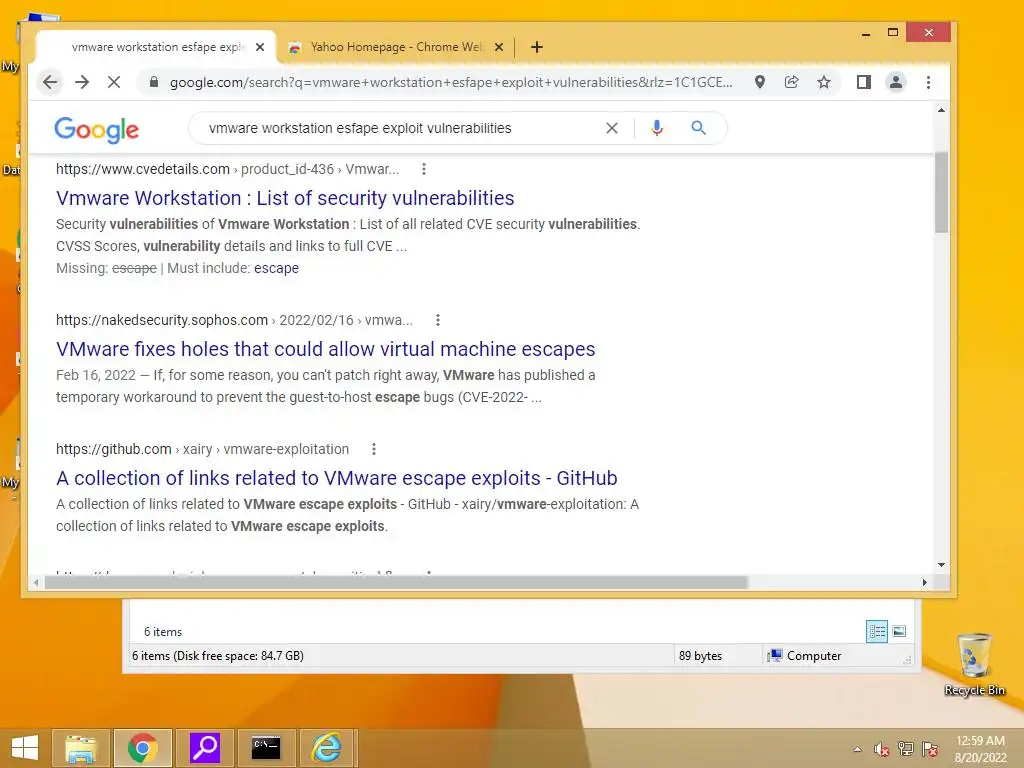Show hidden tray icons arrow

point(857,749)
